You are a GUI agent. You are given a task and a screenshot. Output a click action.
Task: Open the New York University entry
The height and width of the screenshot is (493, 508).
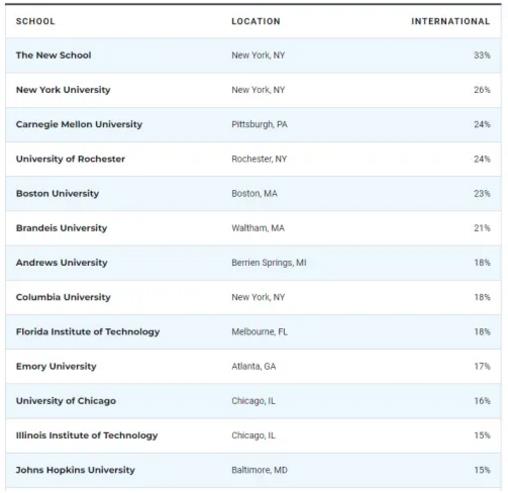63,90
